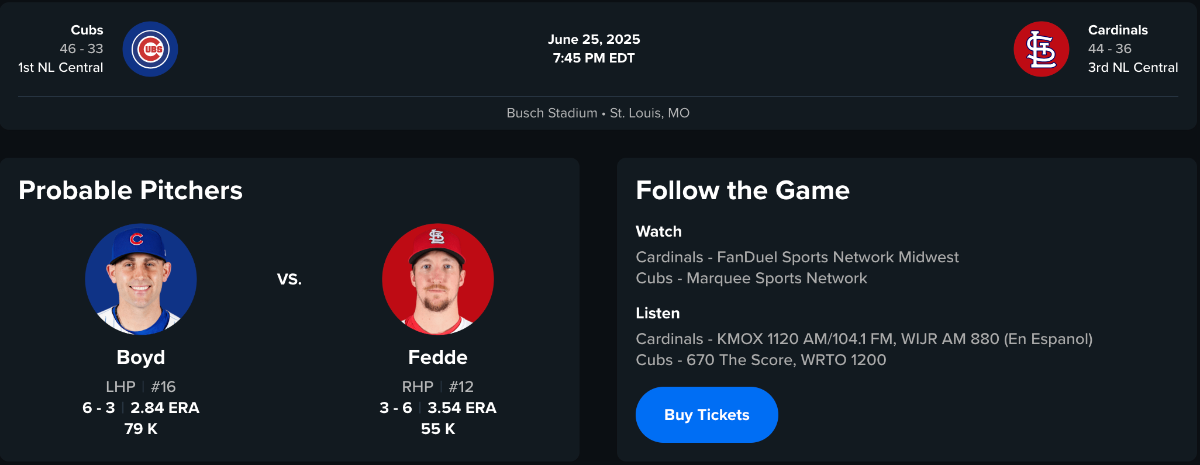
Task: Click pitcher name Fedde
Action: tap(438, 358)
